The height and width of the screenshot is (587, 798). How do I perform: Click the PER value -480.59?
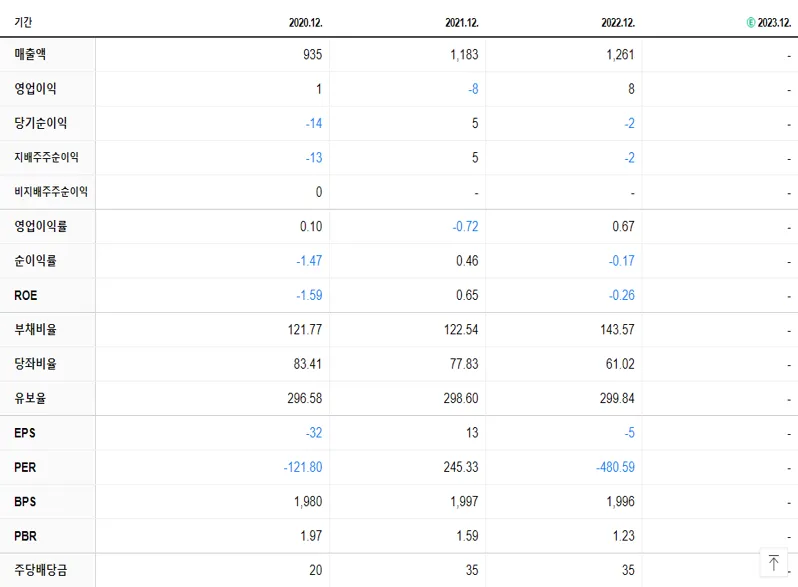615,467
